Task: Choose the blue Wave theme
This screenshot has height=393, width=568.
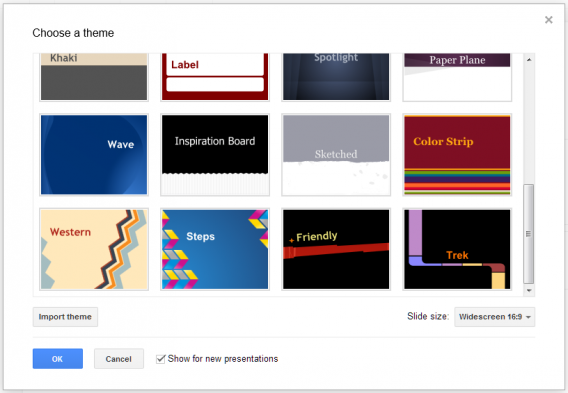Action: [x=94, y=155]
